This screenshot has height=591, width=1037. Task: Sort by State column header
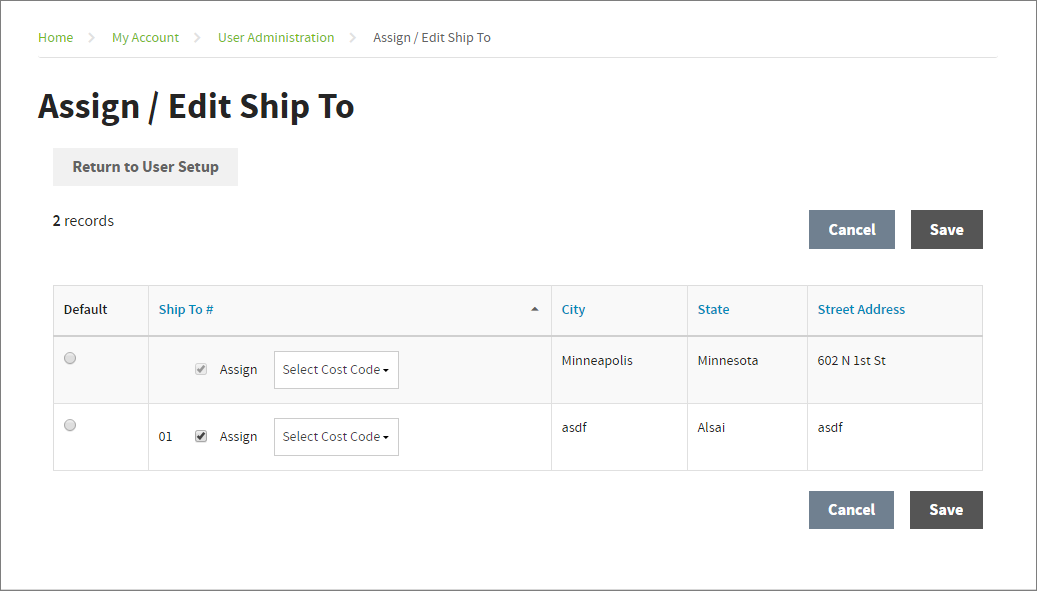[713, 310]
